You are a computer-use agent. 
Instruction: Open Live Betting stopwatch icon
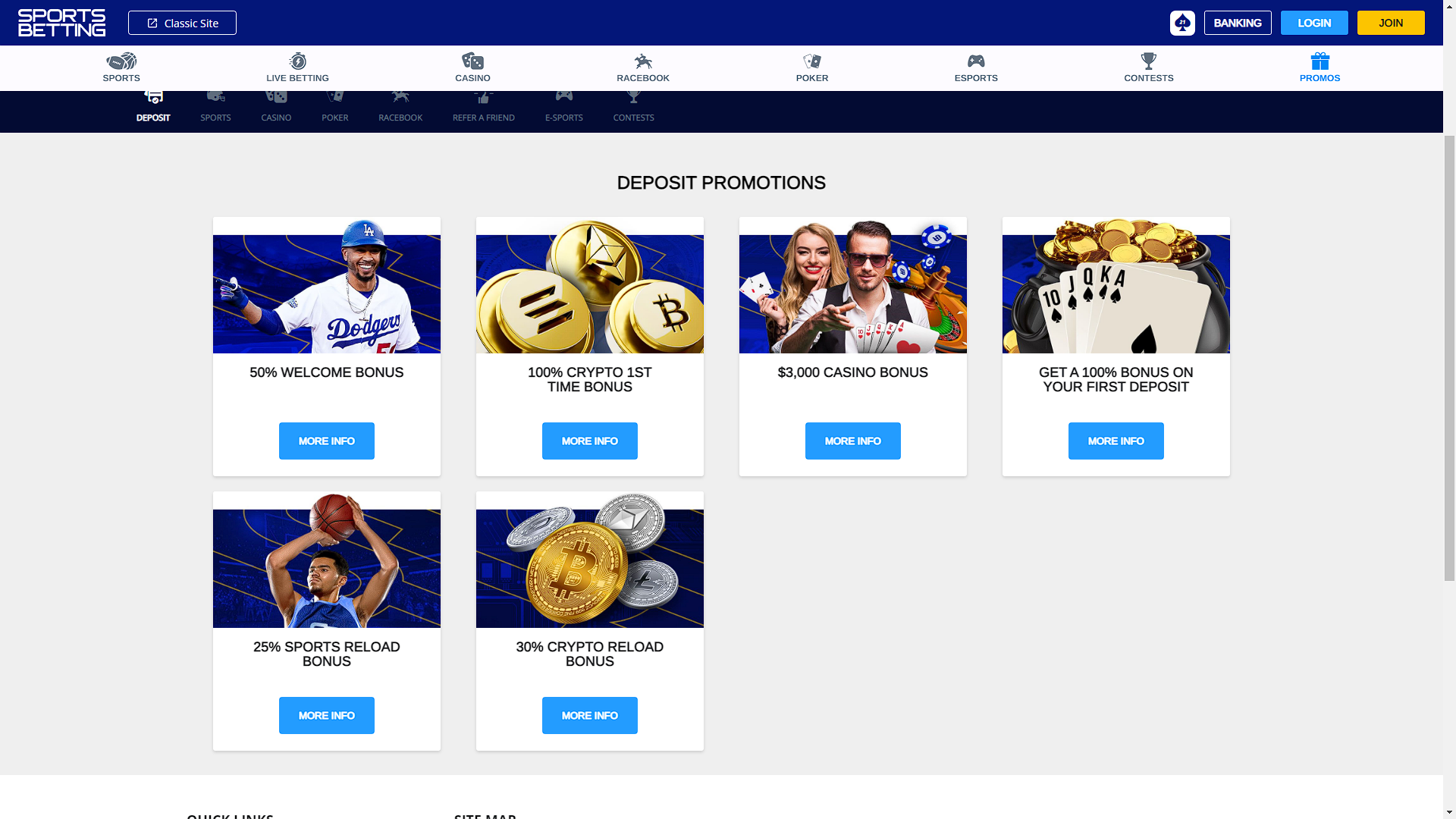tap(297, 61)
